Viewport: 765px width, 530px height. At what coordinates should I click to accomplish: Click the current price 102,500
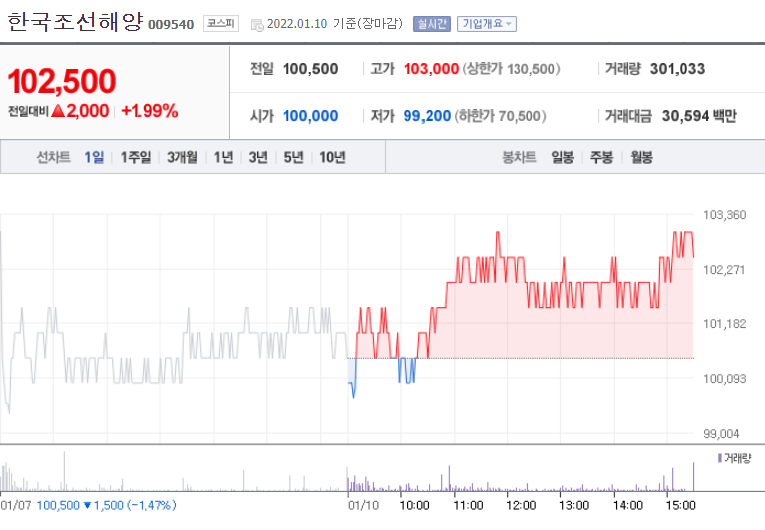pyautogui.click(x=62, y=81)
